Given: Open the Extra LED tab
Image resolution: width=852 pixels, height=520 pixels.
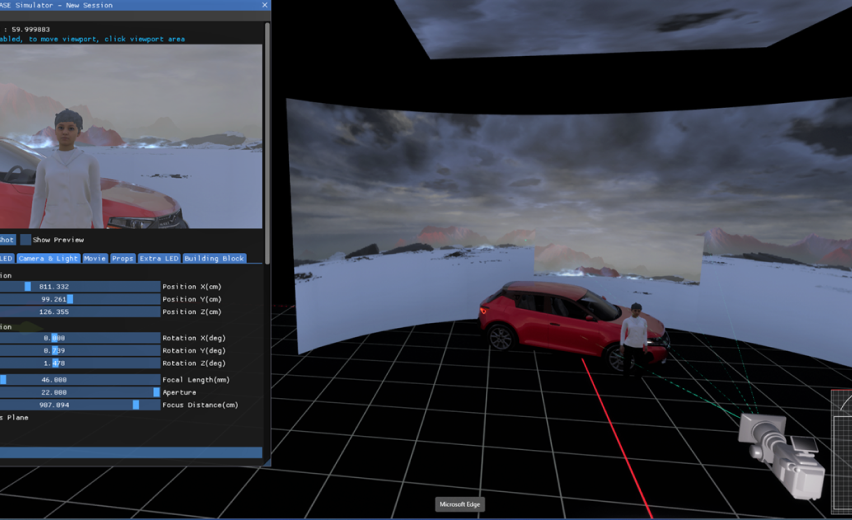Looking at the screenshot, I should coord(158,258).
